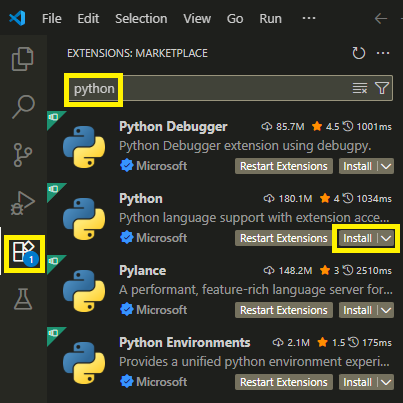Screen dimensions: 403x403
Task: Open the Testing flask view
Action: point(23,299)
